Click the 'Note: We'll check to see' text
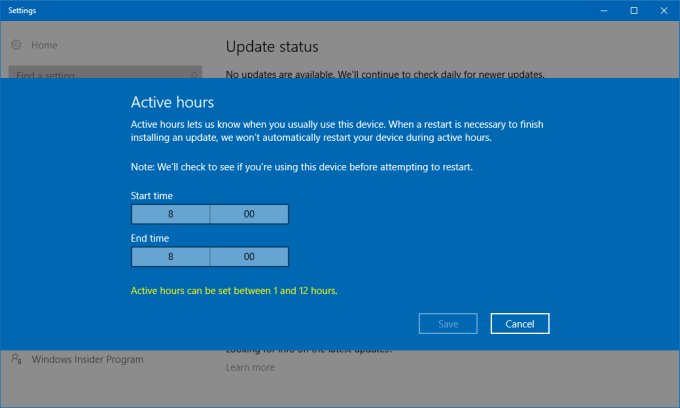The height and width of the screenshot is (408, 680). pyautogui.click(x=302, y=167)
